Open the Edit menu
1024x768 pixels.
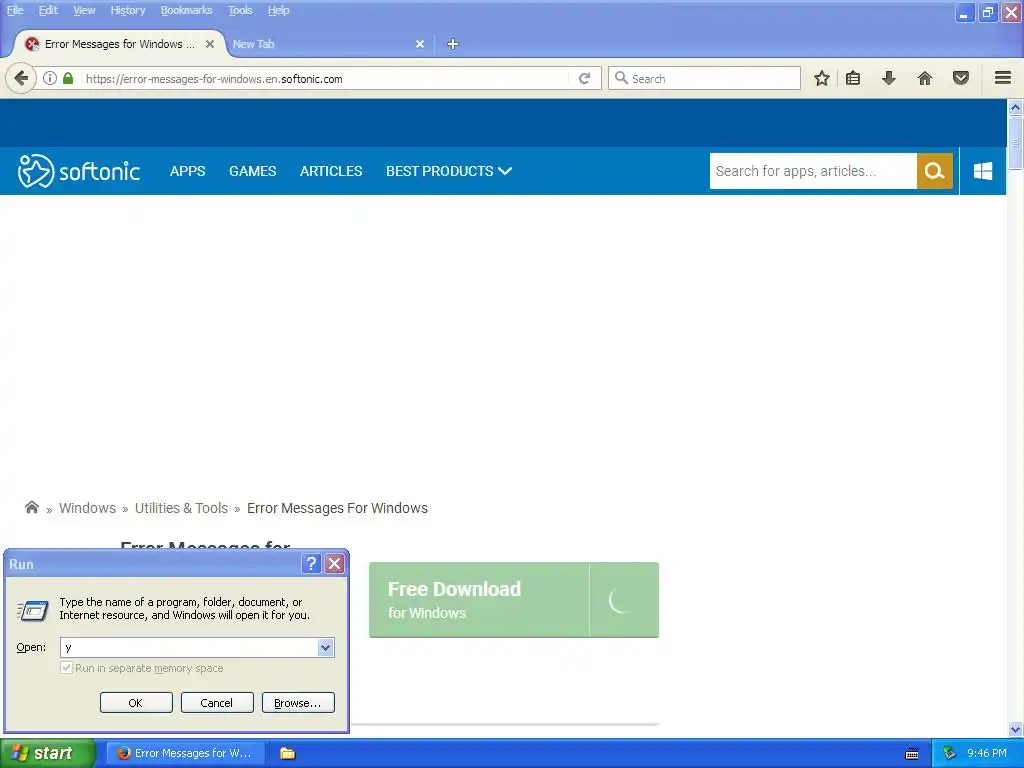(x=48, y=10)
